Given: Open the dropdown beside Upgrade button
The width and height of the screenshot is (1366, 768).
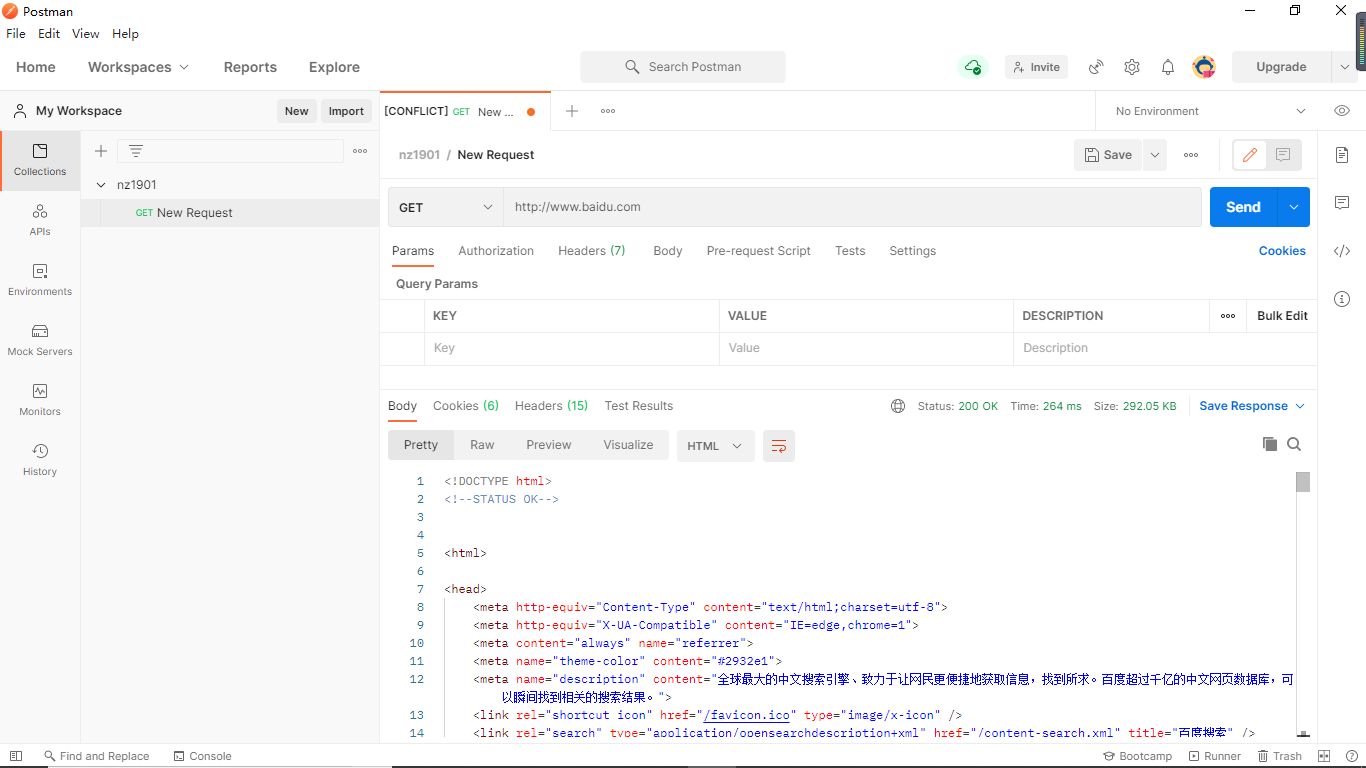Looking at the screenshot, I should click(1344, 67).
